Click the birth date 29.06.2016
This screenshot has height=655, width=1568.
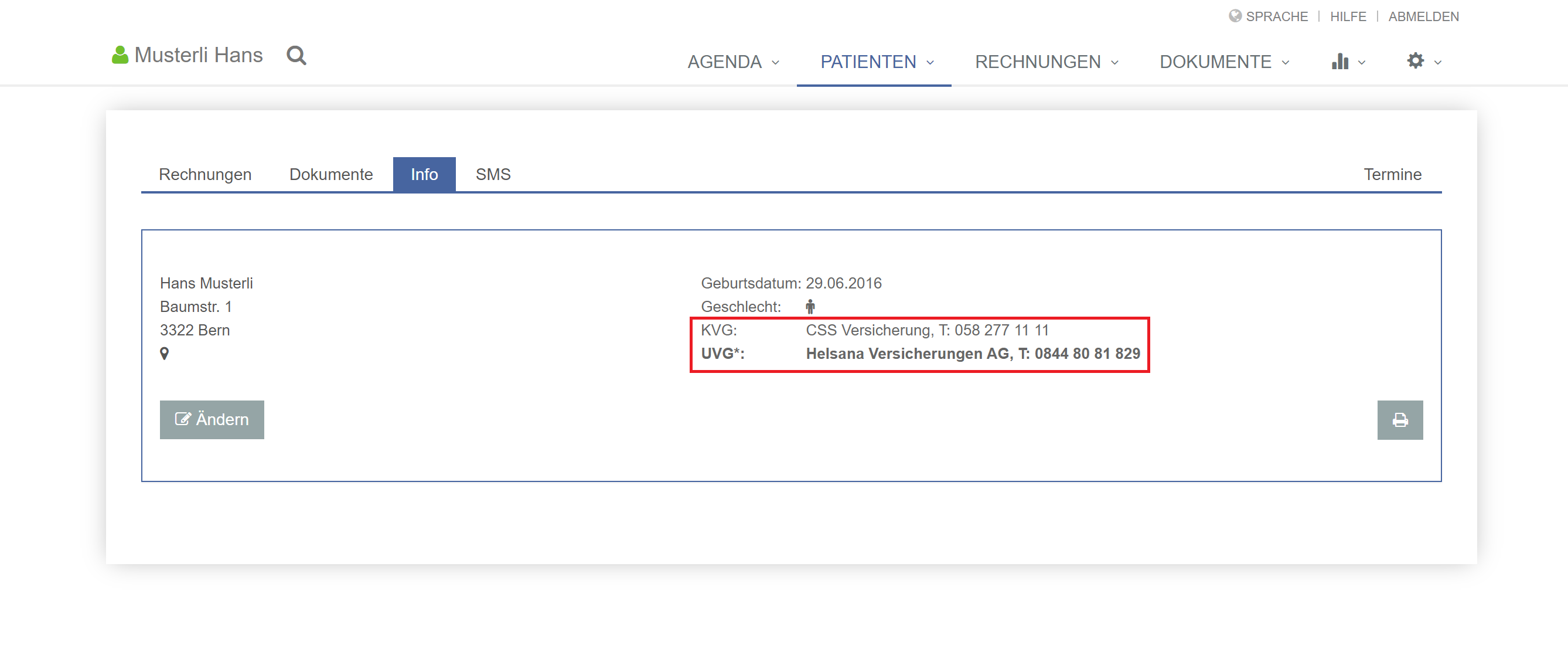click(844, 283)
